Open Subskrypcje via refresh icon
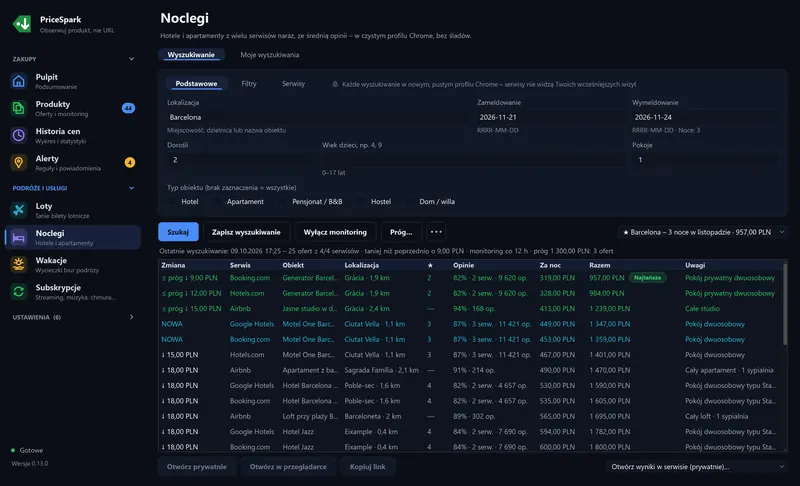This screenshot has height=486, width=800. coord(18,292)
